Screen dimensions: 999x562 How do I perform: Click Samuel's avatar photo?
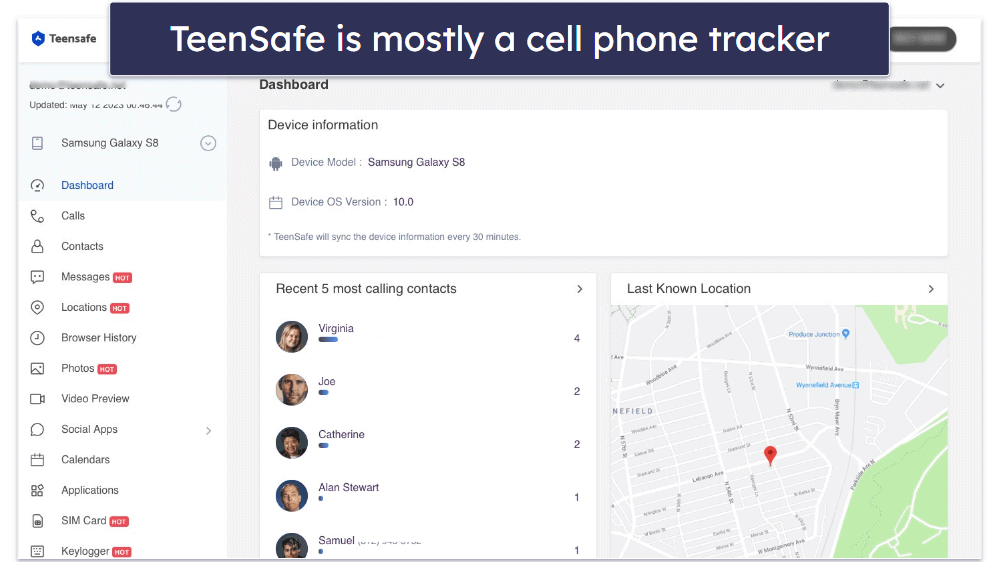pyautogui.click(x=292, y=545)
